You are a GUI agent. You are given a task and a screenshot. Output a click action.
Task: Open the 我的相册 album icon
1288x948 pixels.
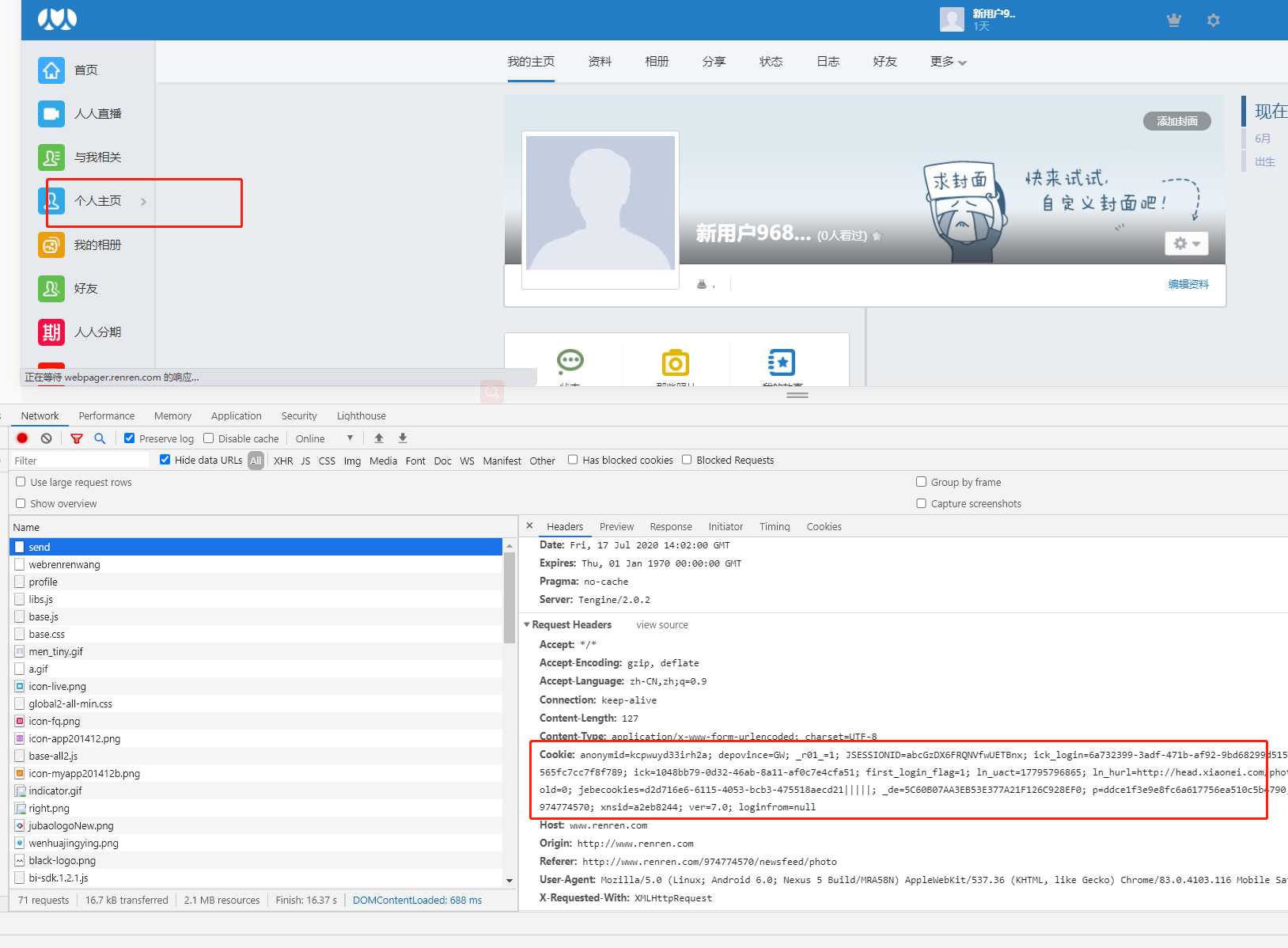point(51,245)
